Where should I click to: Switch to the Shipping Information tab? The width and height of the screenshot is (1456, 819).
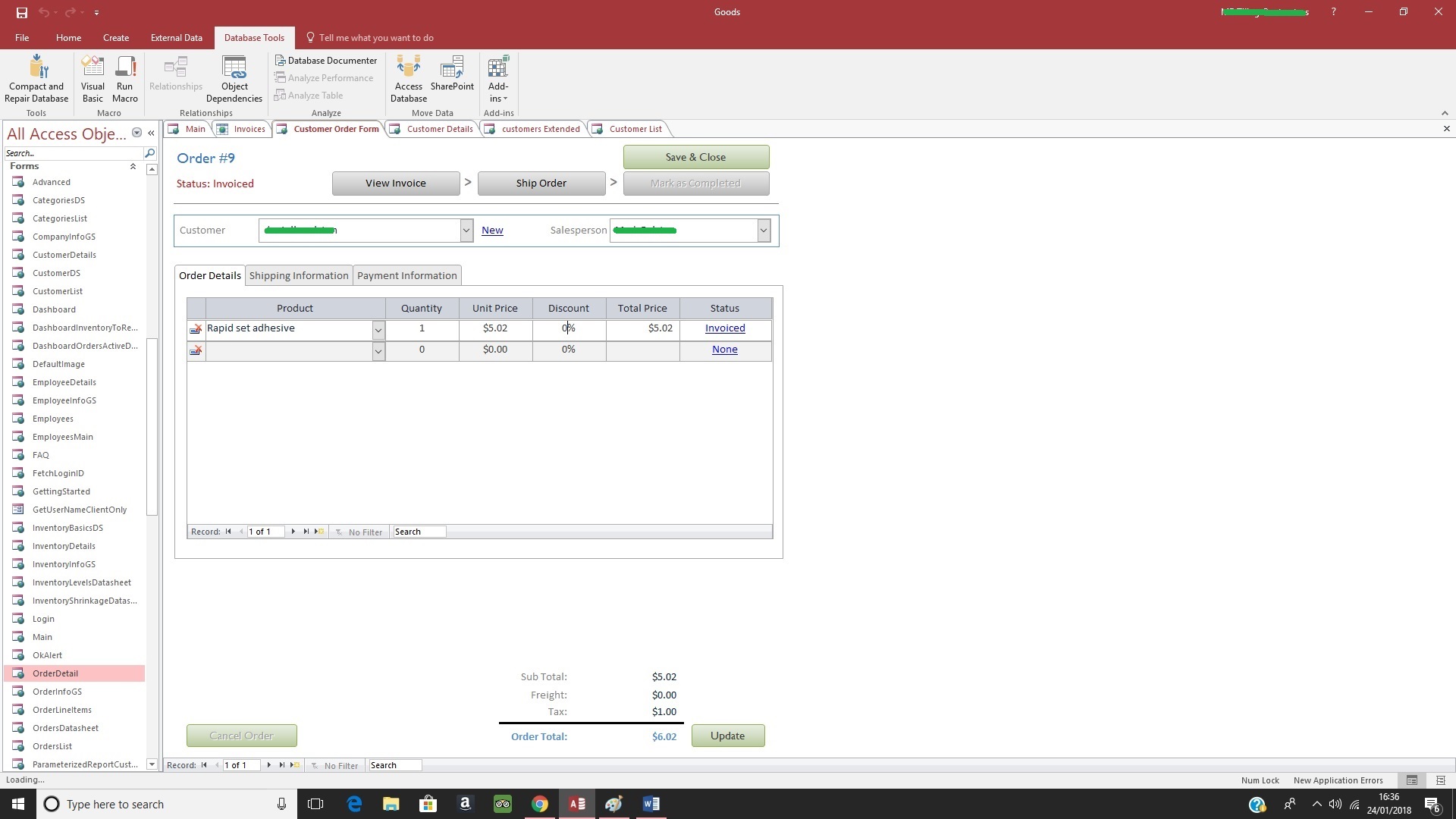299,275
